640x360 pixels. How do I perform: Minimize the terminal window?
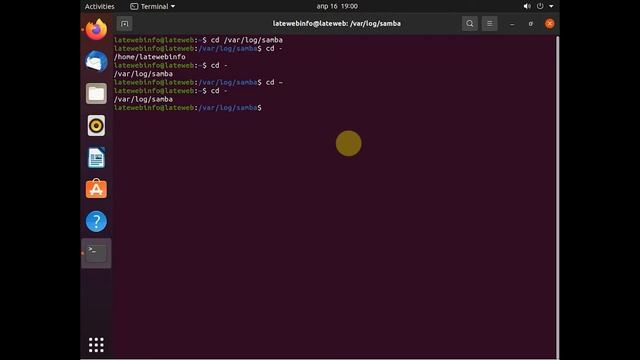click(512, 24)
